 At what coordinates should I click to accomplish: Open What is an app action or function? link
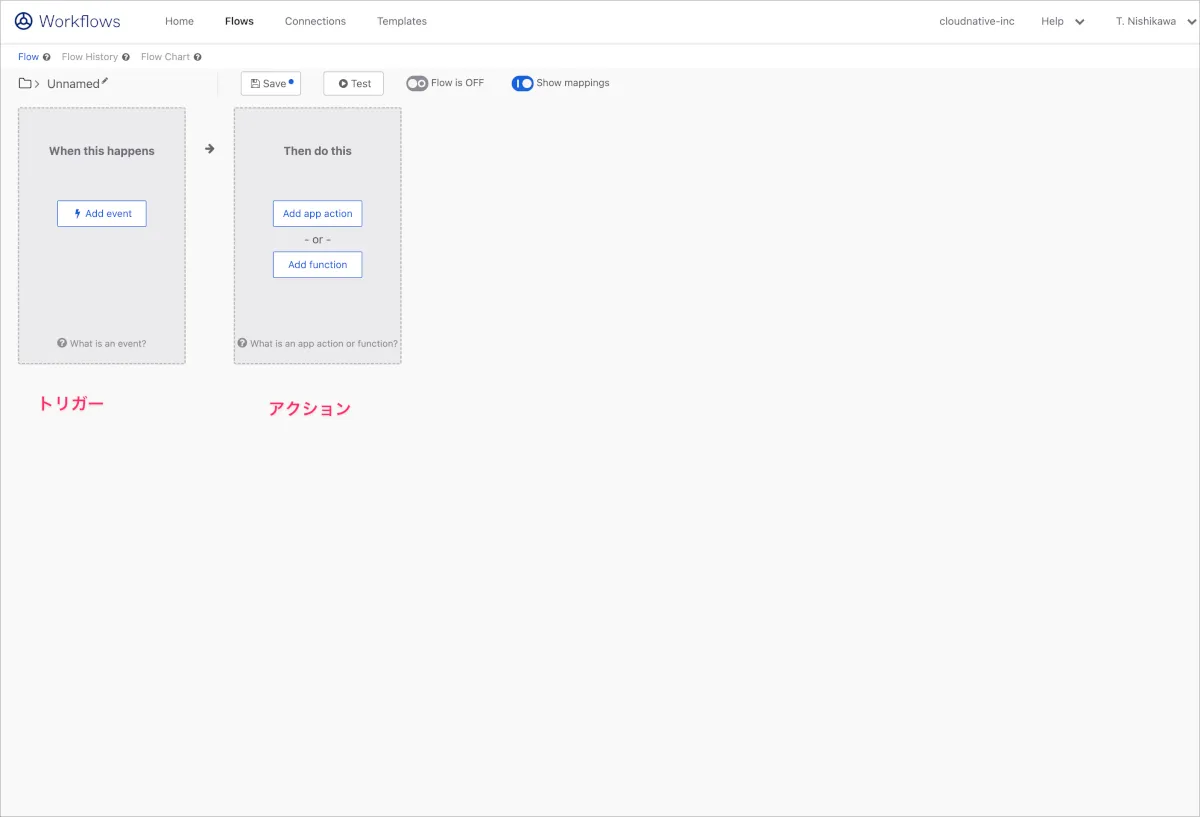click(x=318, y=344)
